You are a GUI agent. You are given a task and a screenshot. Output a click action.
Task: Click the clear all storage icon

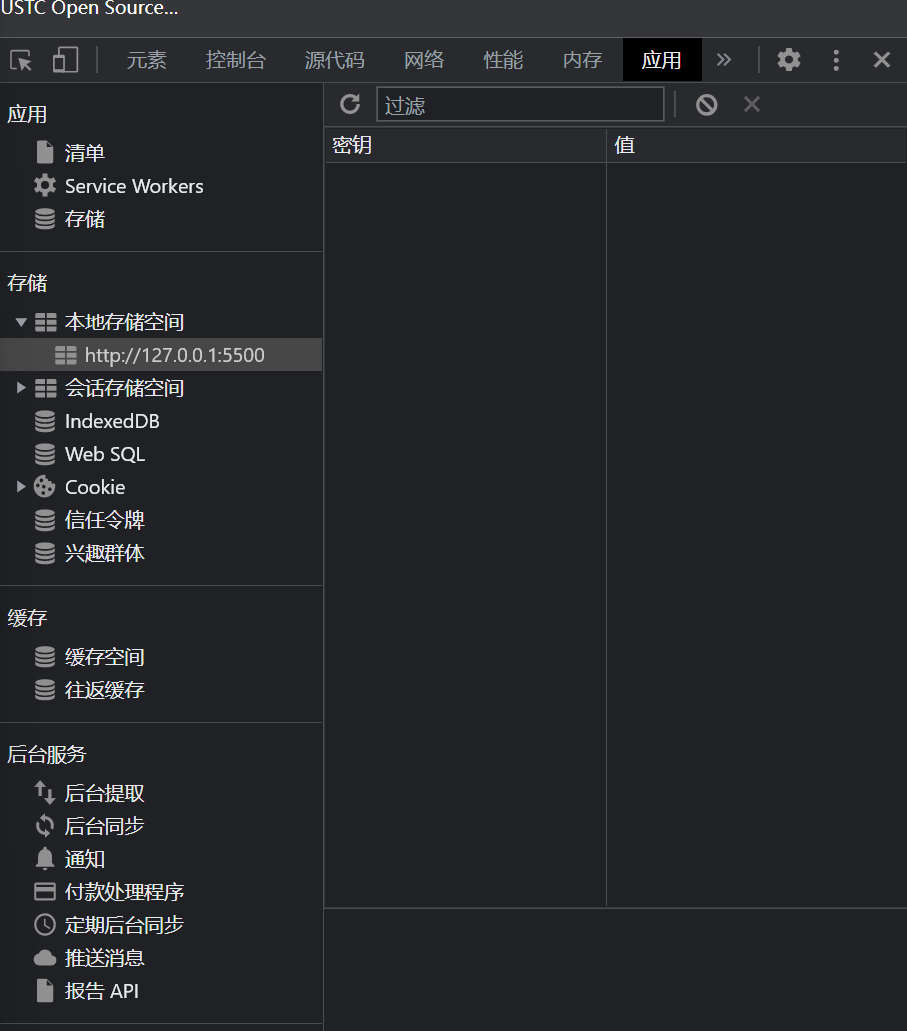point(707,104)
